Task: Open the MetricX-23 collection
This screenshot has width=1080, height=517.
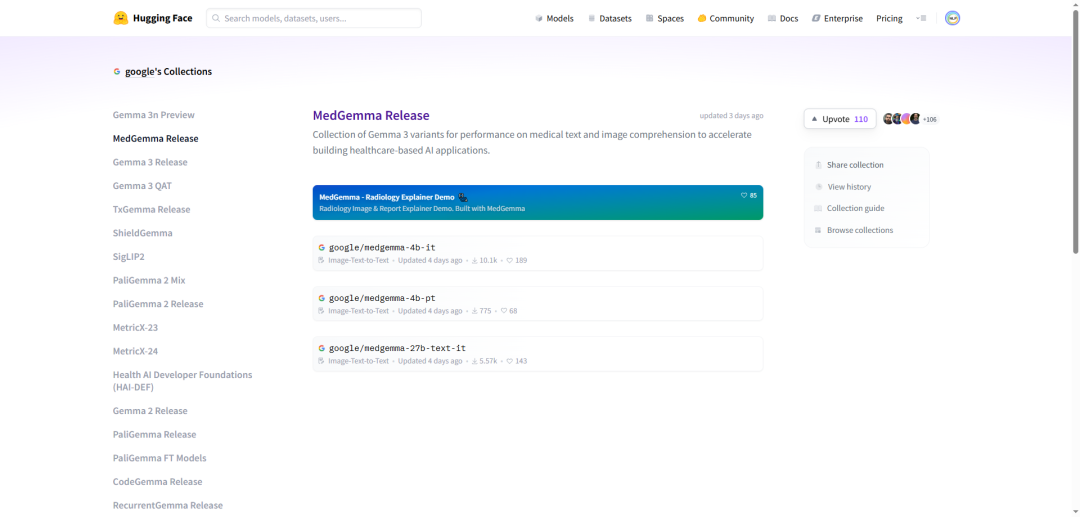Action: [x=136, y=328]
